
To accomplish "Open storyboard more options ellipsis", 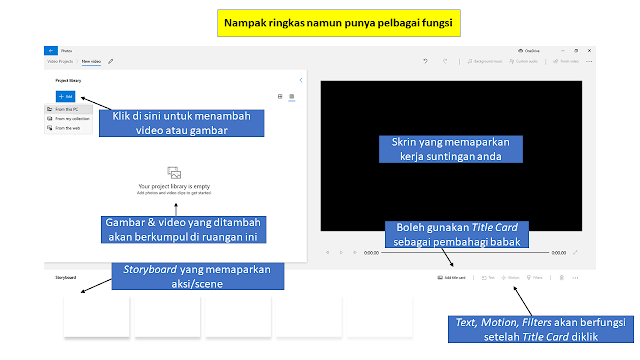I will 575,278.
